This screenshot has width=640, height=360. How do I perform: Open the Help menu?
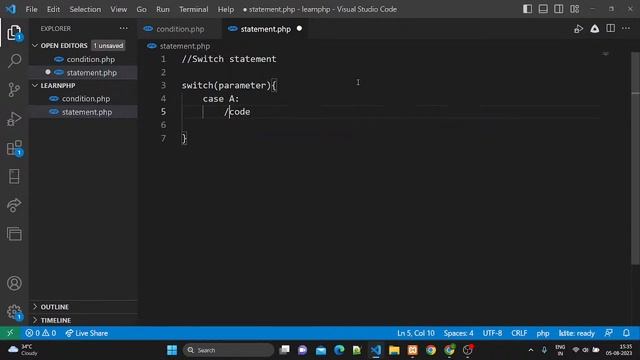[x=226, y=9]
